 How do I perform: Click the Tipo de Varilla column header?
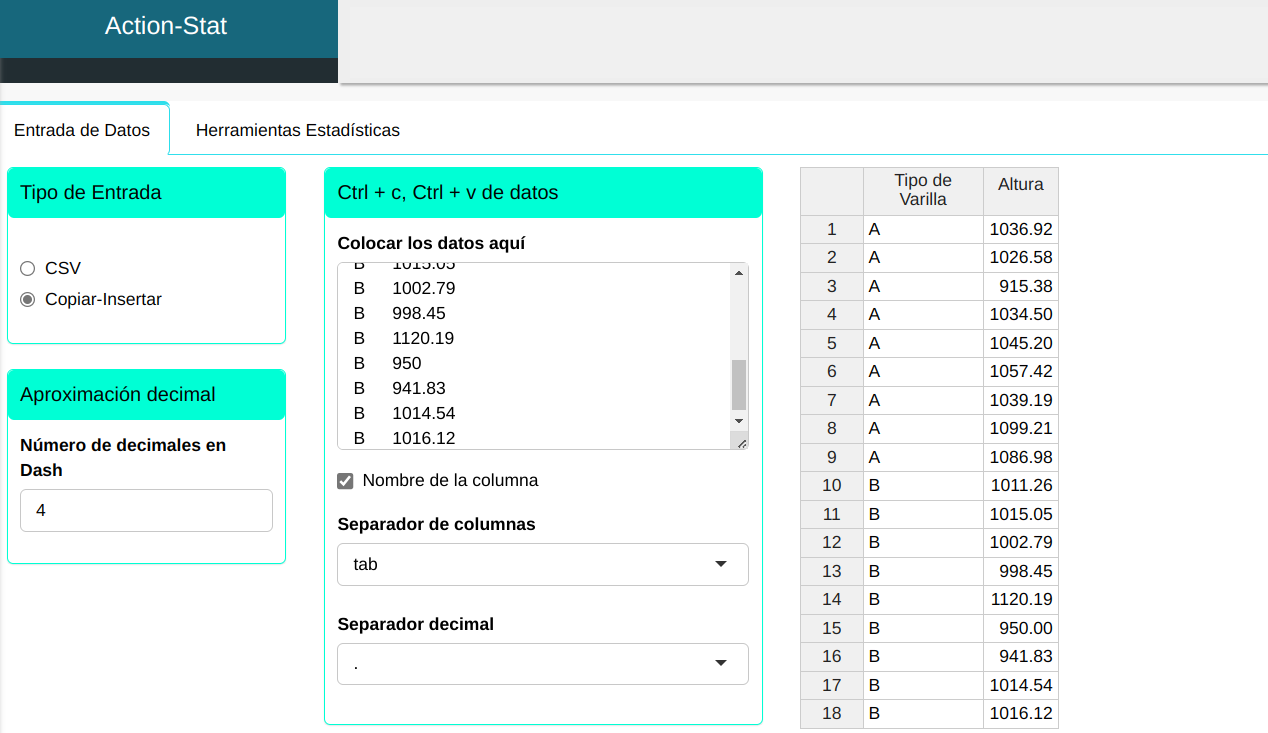pos(922,190)
